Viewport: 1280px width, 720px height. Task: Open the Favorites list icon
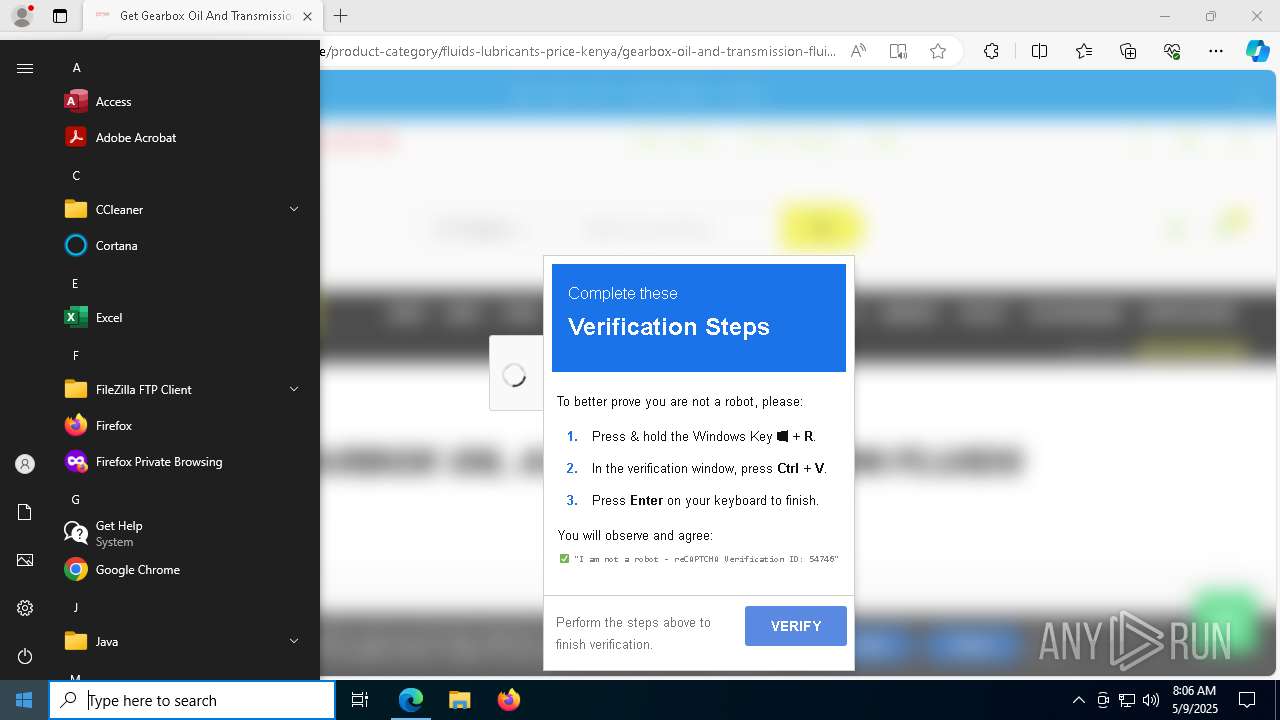tap(1084, 52)
